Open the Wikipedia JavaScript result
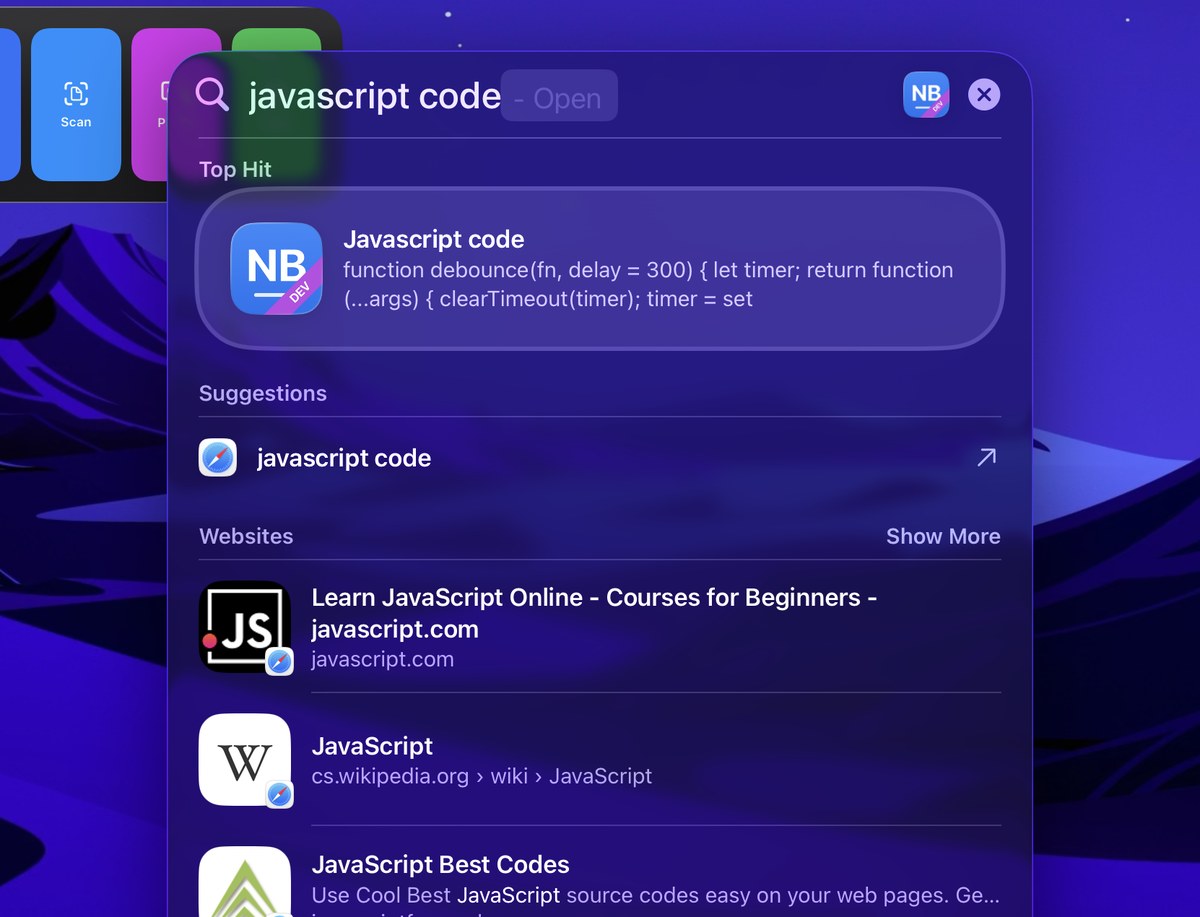Viewport: 1200px width, 917px height. [600, 760]
